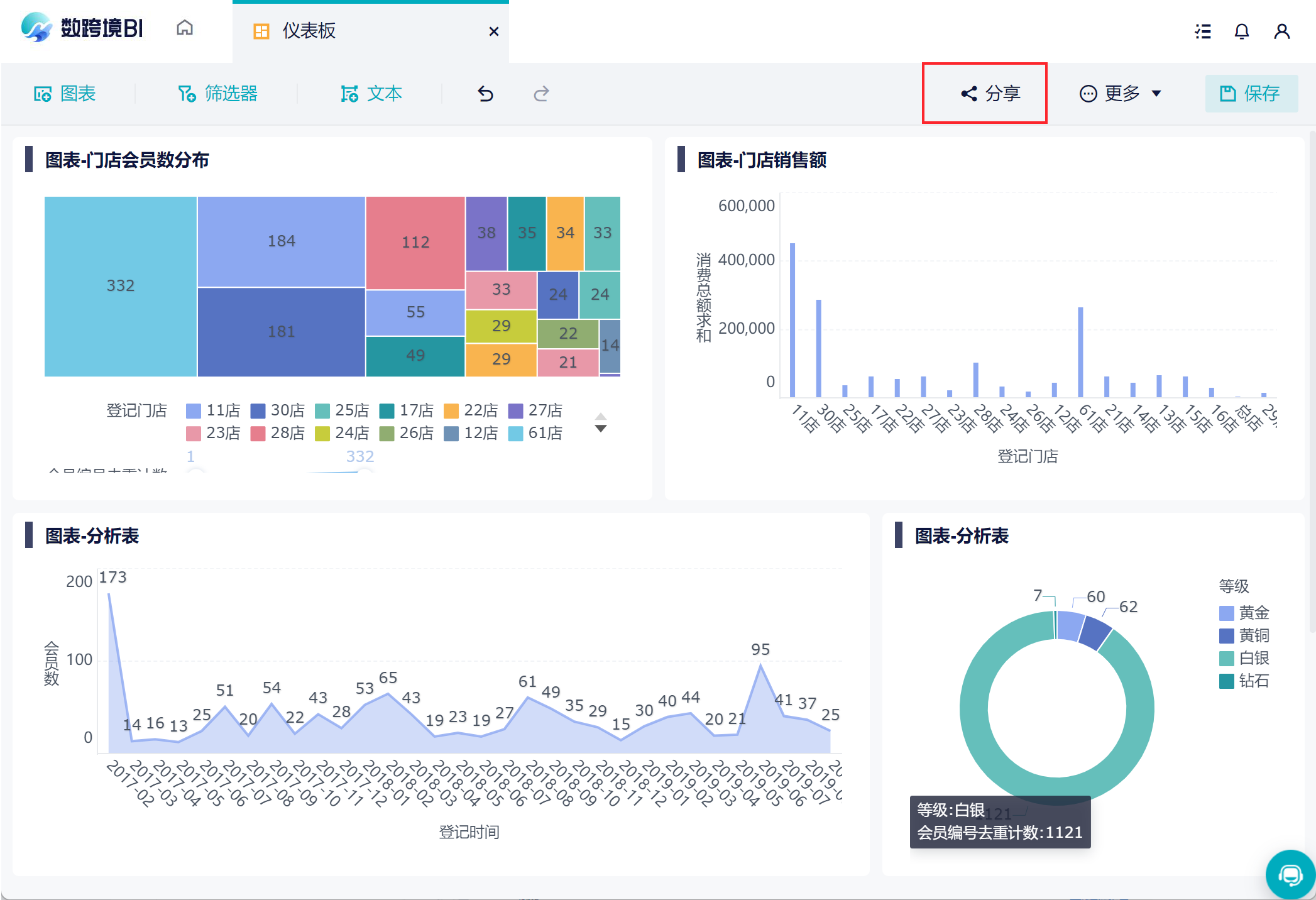Open the user profile icon
The width and height of the screenshot is (1316, 900).
point(1281,31)
